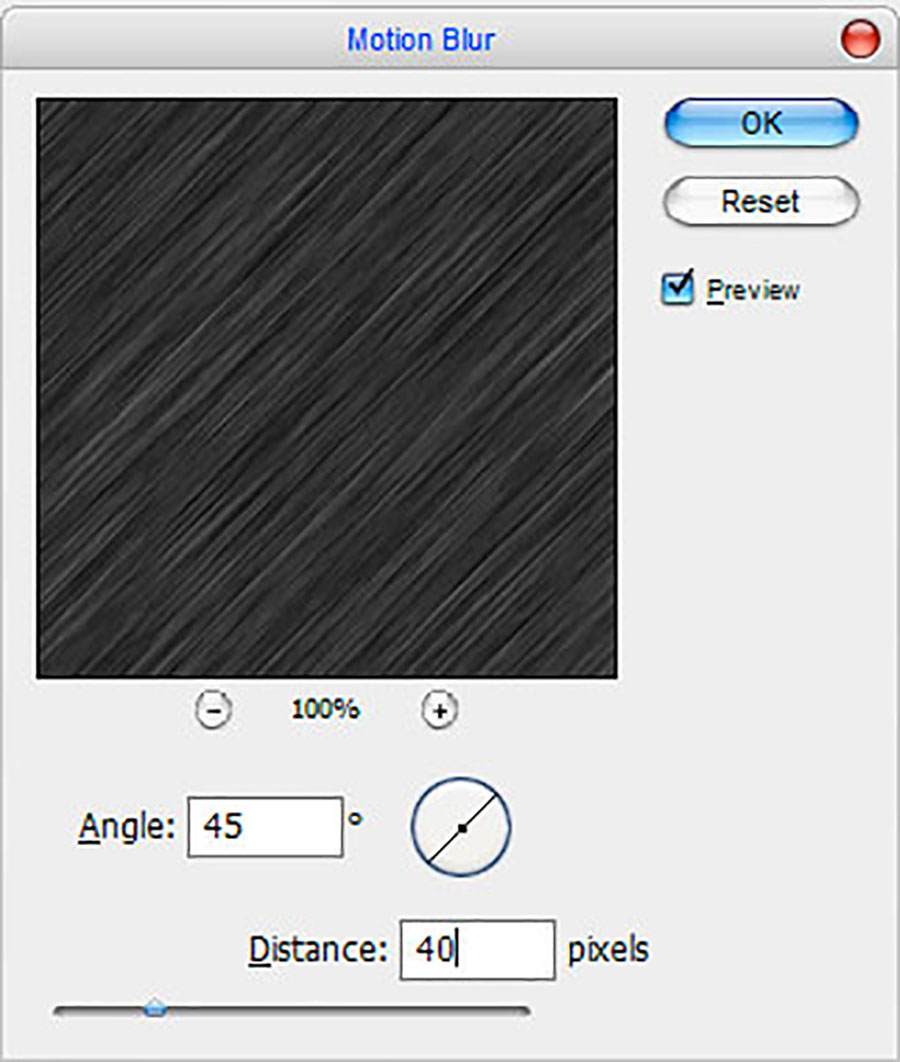Click the Reset button

click(761, 201)
